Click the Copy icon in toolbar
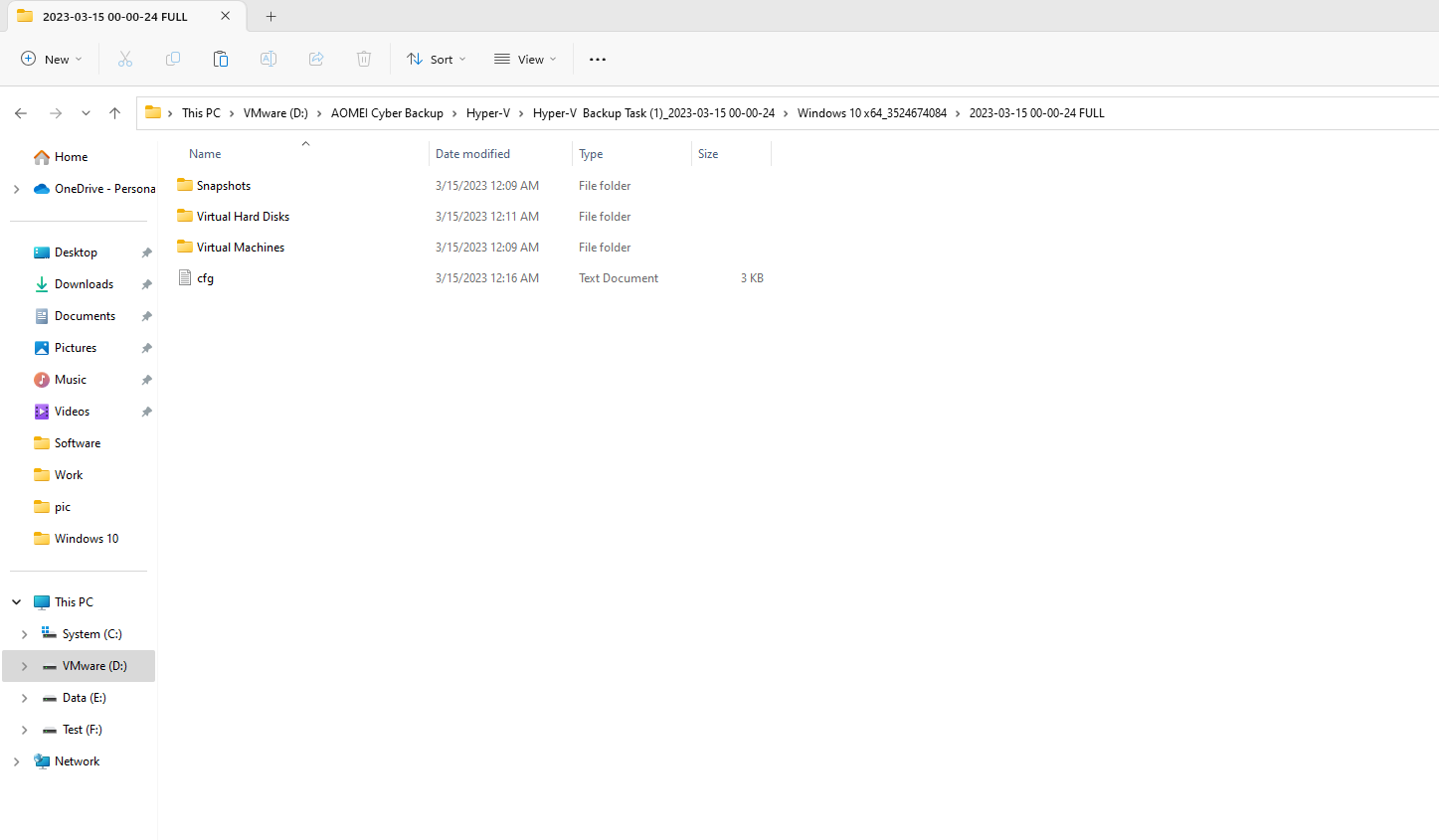Screen dimensions: 1439x840 [x=173, y=60]
